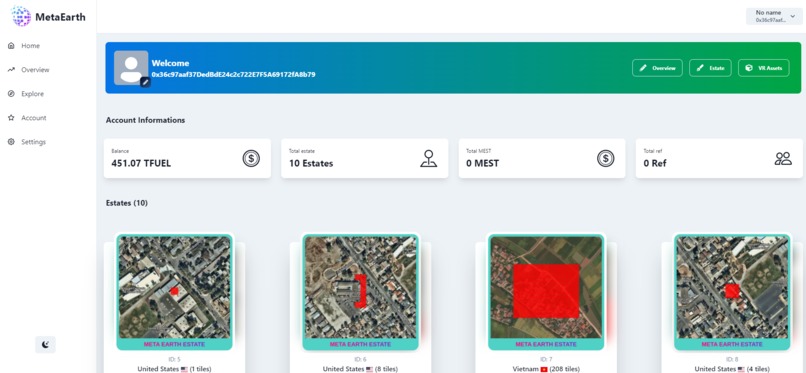Click United States (4 tiles) label
Image resolution: width=806 pixels, height=373 pixels.
point(732,369)
